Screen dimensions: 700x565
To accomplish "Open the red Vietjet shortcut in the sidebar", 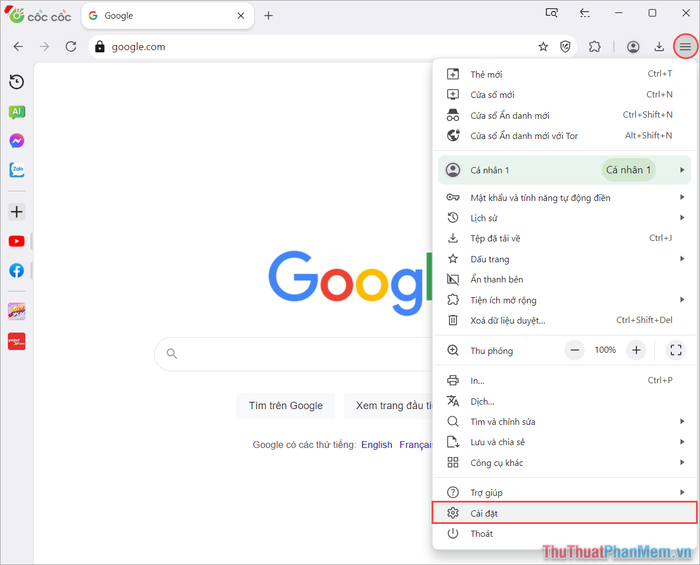I will click(x=17, y=341).
